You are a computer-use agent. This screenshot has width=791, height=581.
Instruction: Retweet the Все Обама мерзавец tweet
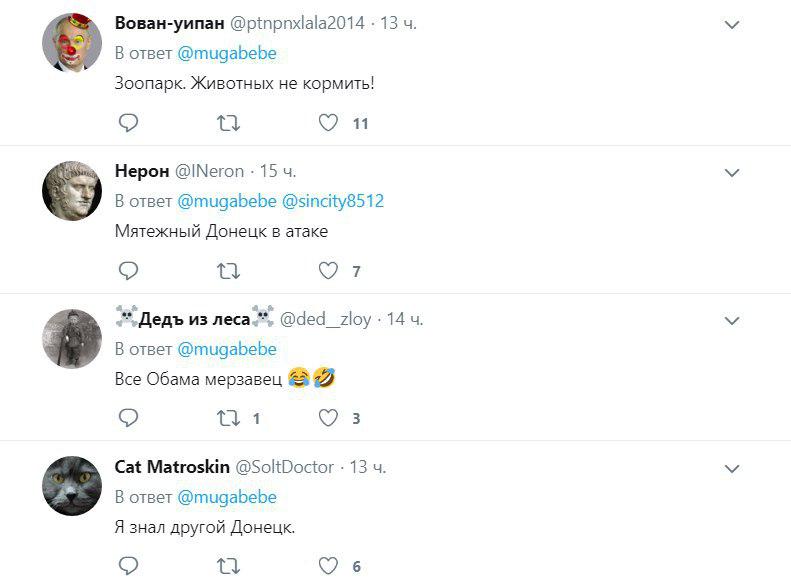pos(228,418)
